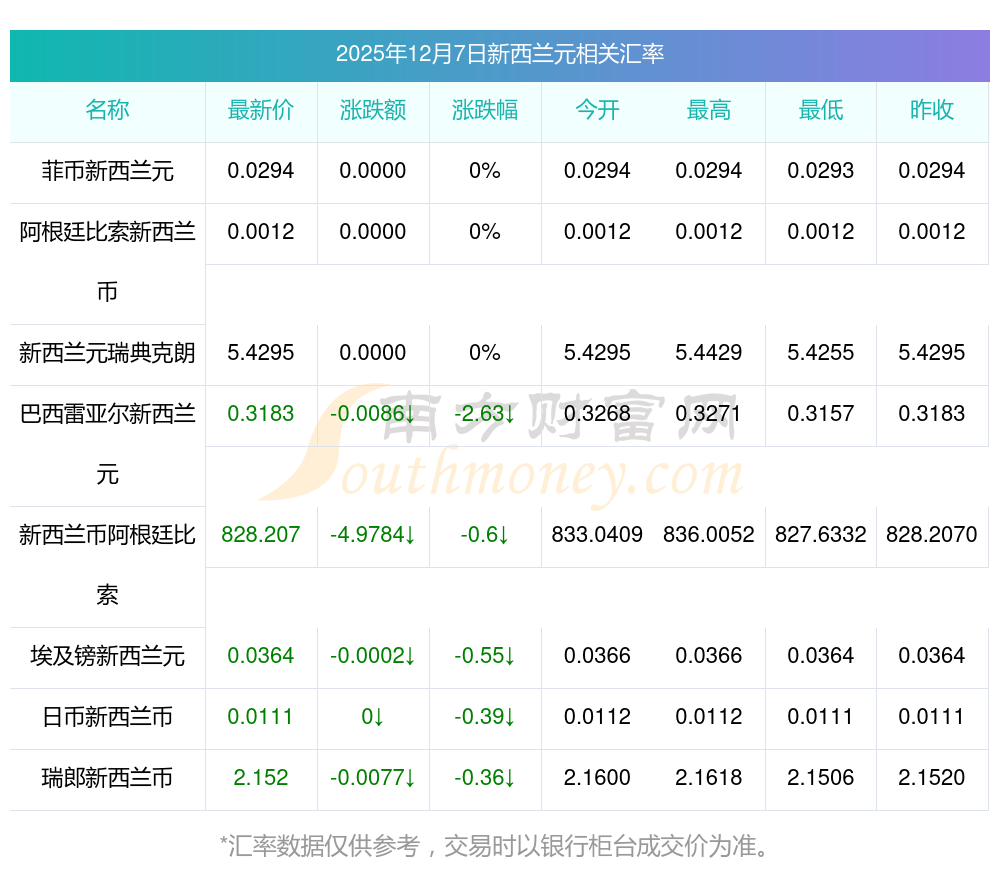This screenshot has width=1000, height=877.
Task: Select the 瑞郎新西兰币 row name
Action: coord(107,778)
